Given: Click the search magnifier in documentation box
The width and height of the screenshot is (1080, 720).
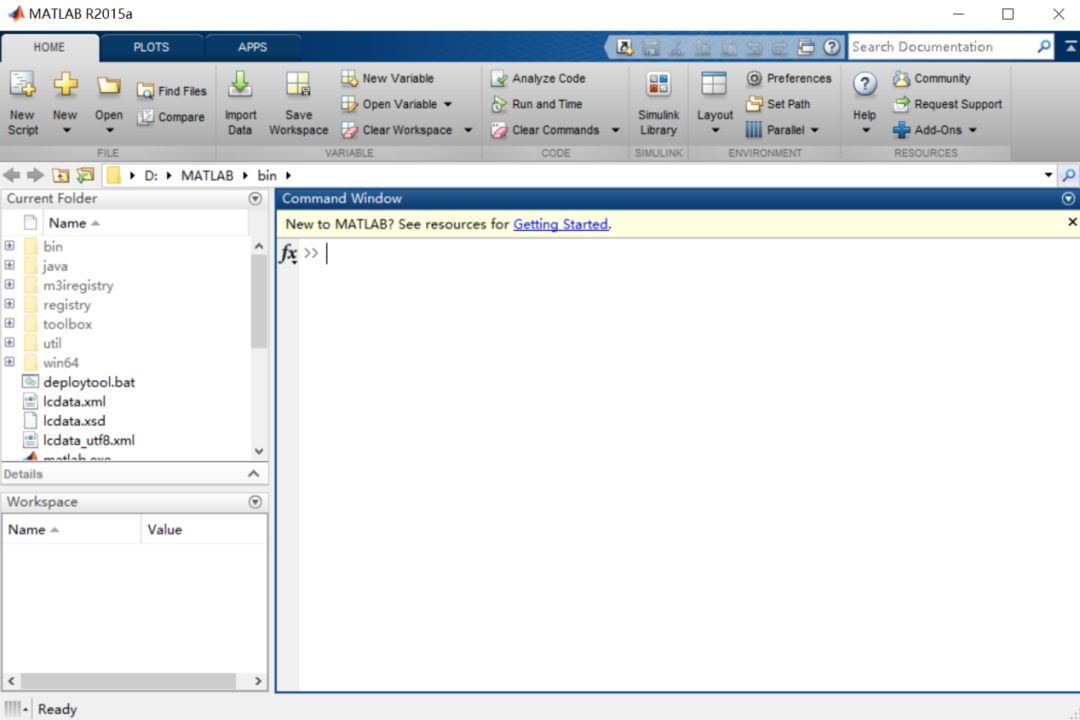Looking at the screenshot, I should [1044, 47].
